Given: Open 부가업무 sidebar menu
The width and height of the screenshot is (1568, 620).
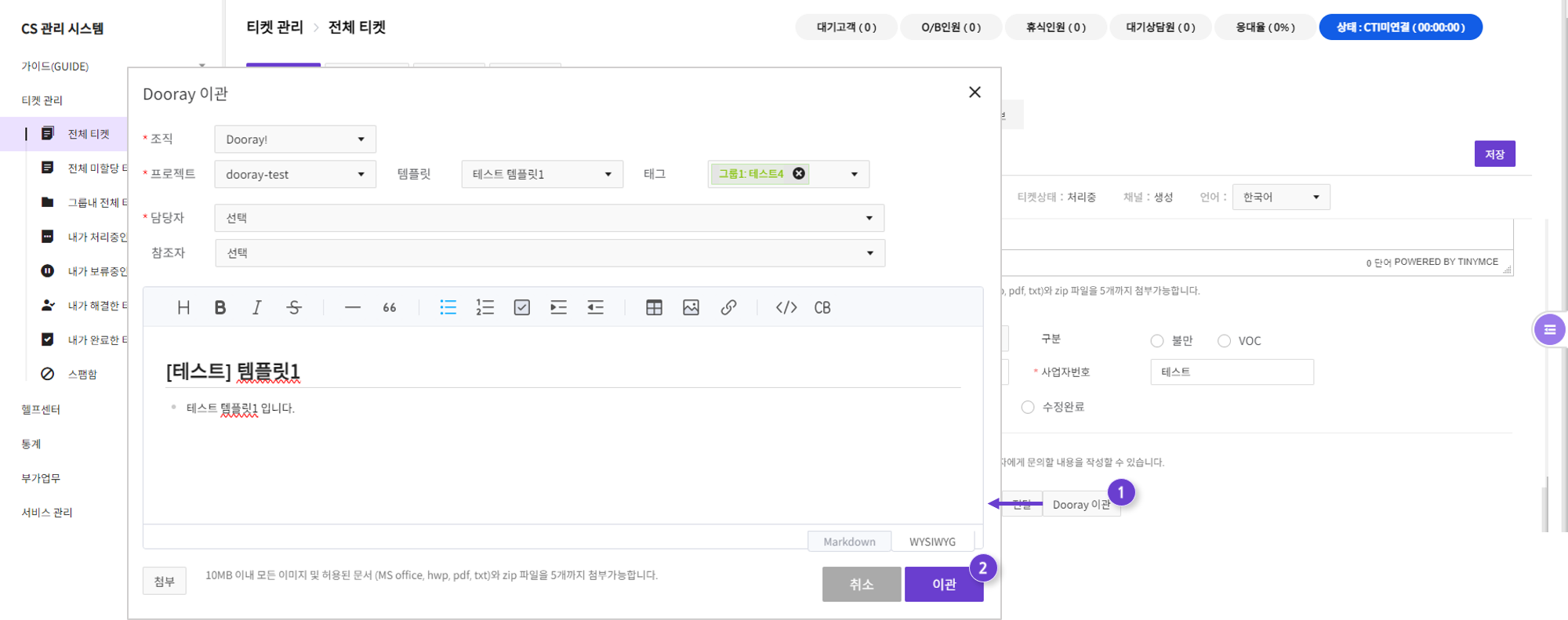Looking at the screenshot, I should [41, 478].
